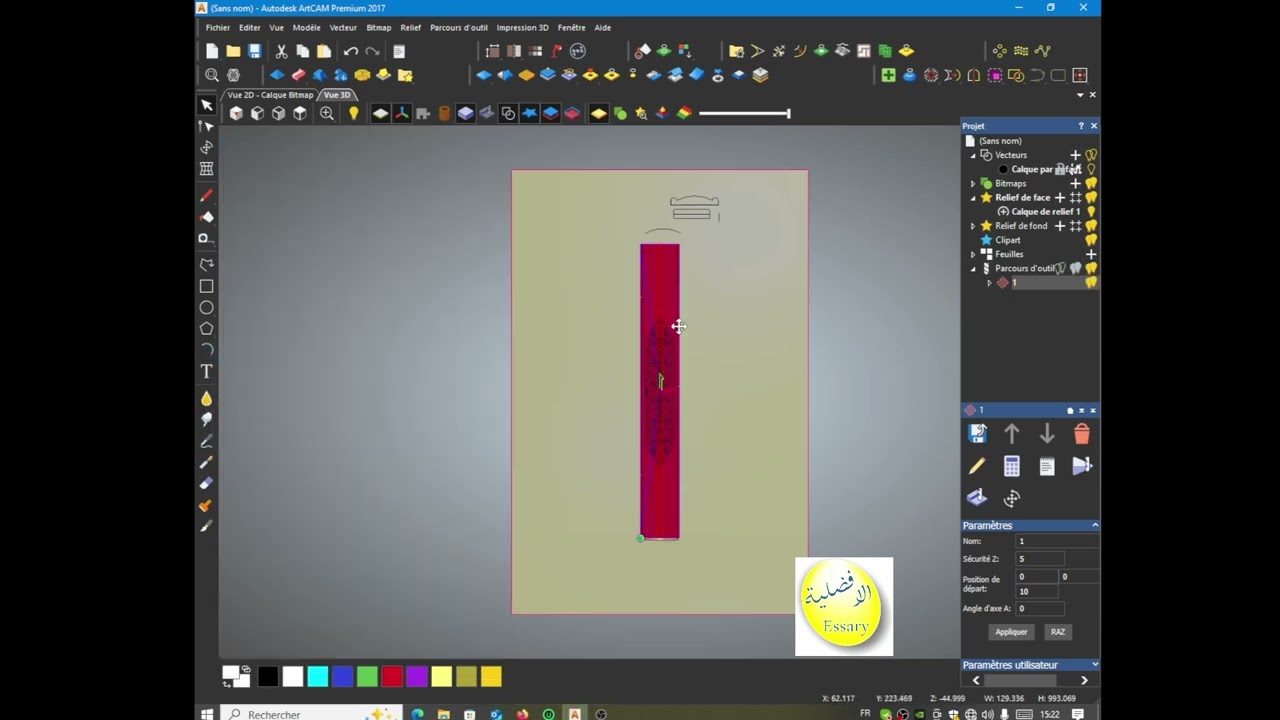Image resolution: width=1280 pixels, height=720 pixels.
Task: Open the toolpath calculator icon
Action: pos(1012,466)
